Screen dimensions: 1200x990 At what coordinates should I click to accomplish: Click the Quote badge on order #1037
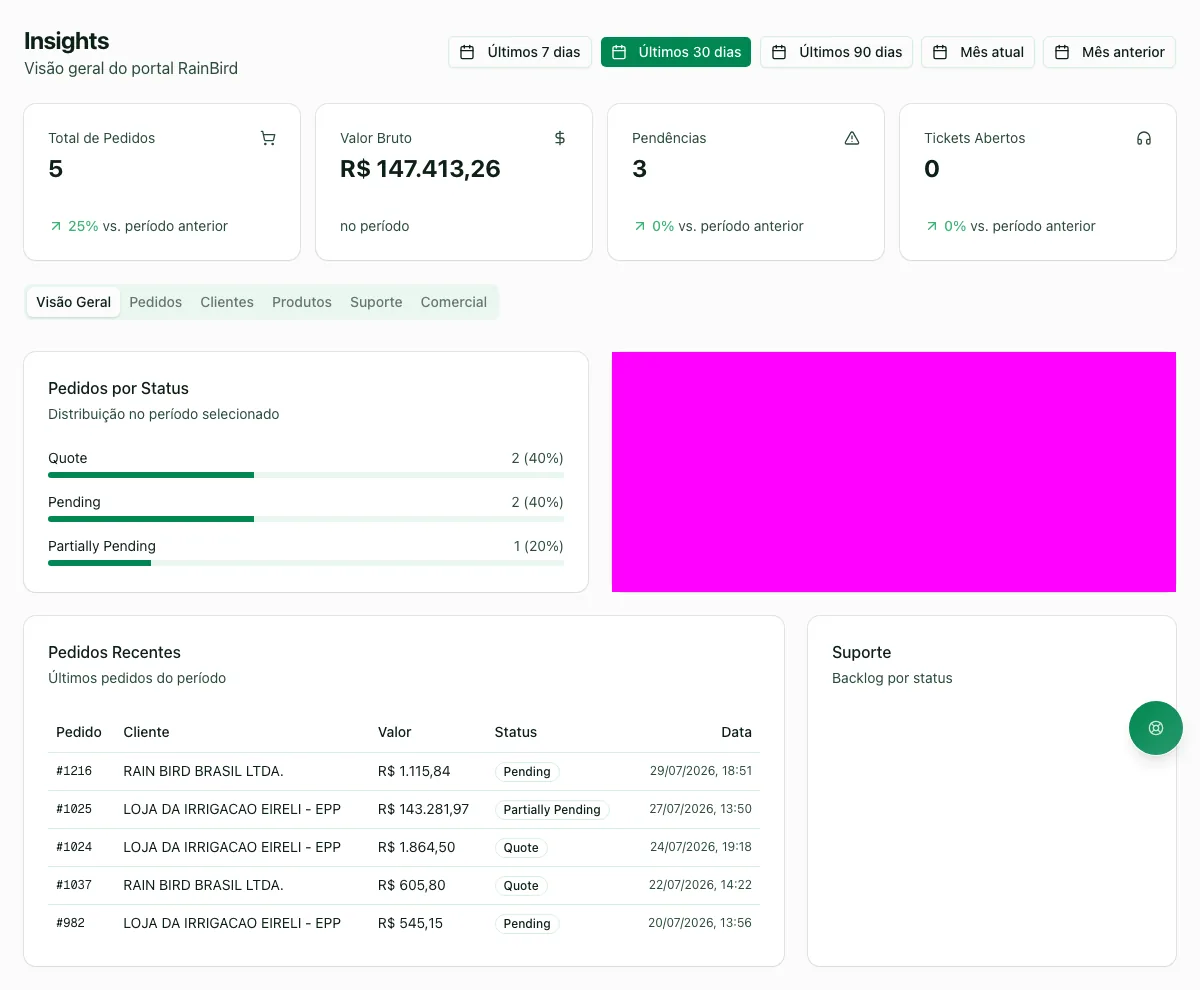click(521, 886)
